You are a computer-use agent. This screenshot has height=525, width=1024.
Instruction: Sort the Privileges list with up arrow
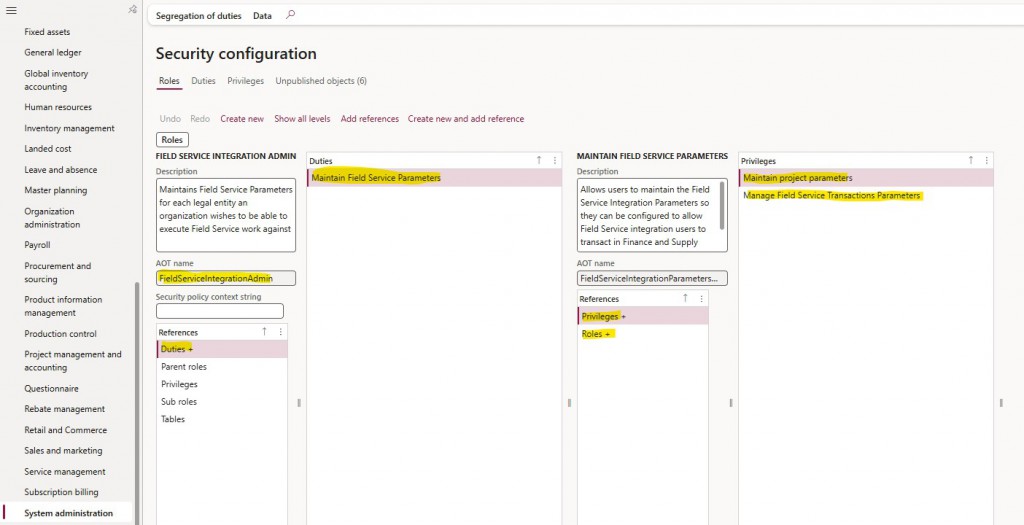click(x=970, y=160)
